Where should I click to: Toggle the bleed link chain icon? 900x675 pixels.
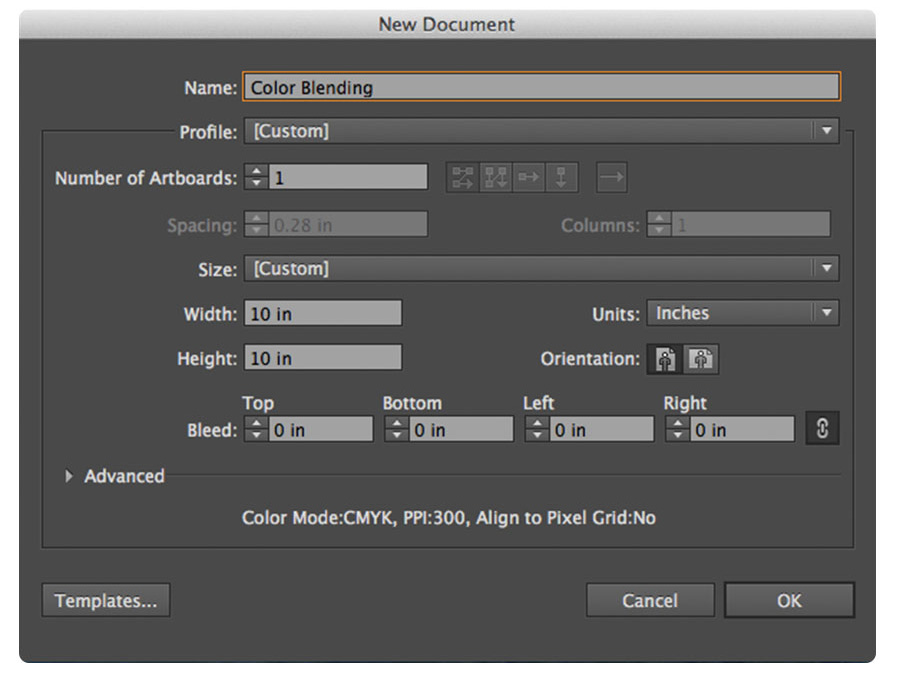click(x=822, y=428)
